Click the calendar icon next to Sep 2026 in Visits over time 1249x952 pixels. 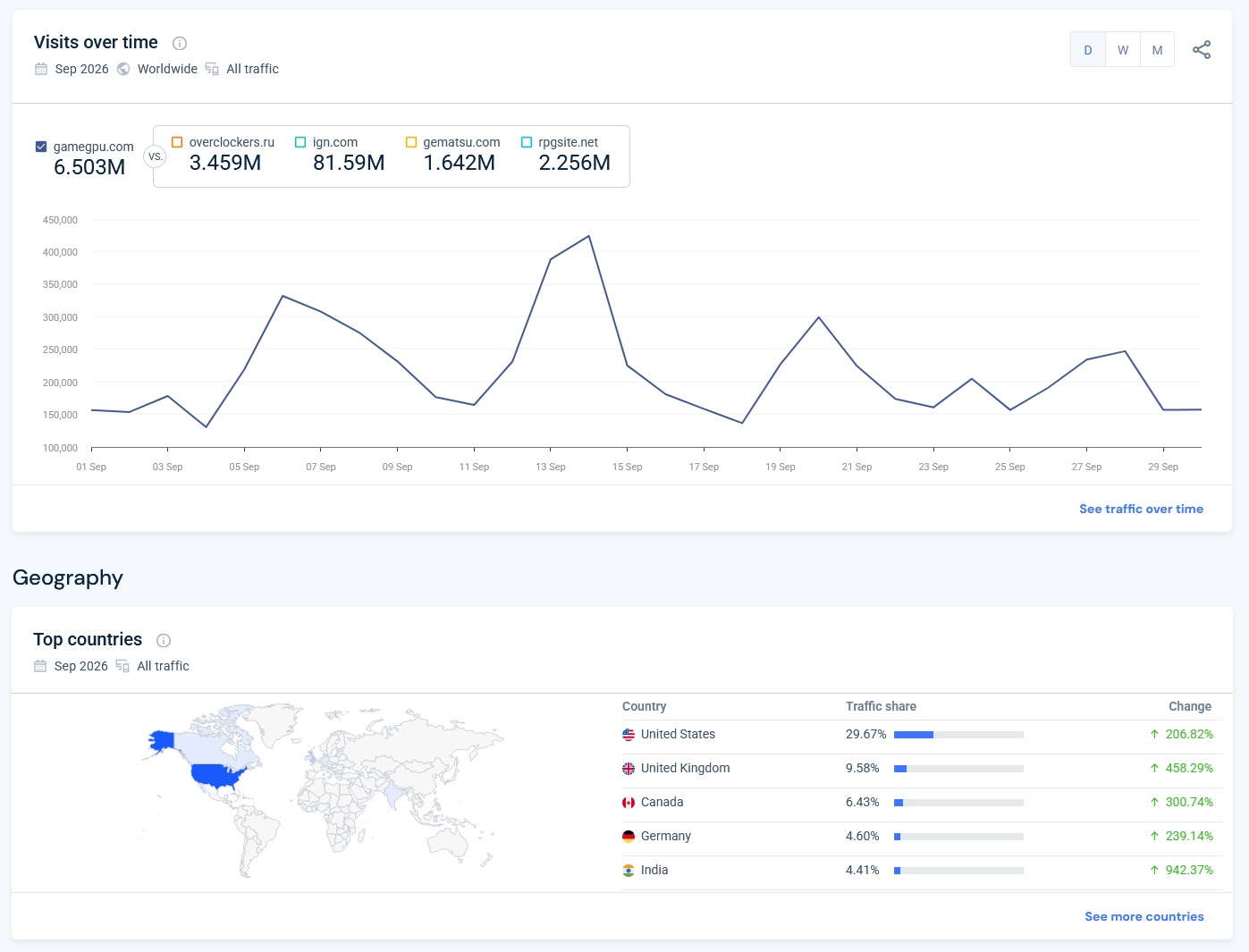coord(41,69)
